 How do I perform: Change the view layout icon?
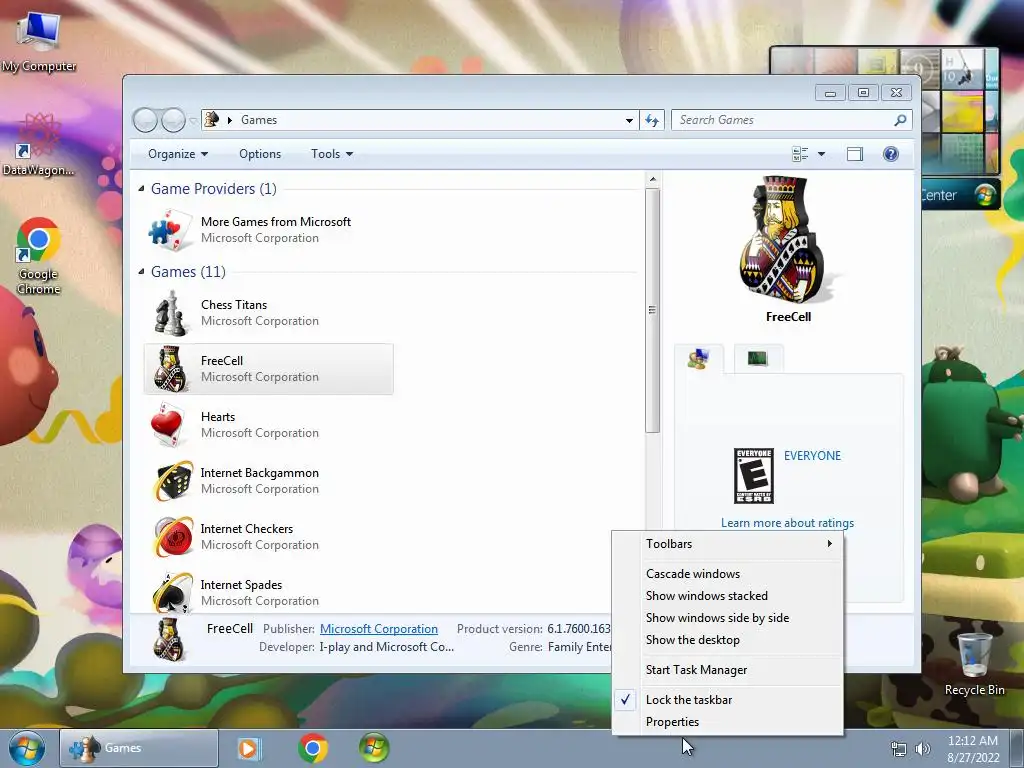pos(800,154)
